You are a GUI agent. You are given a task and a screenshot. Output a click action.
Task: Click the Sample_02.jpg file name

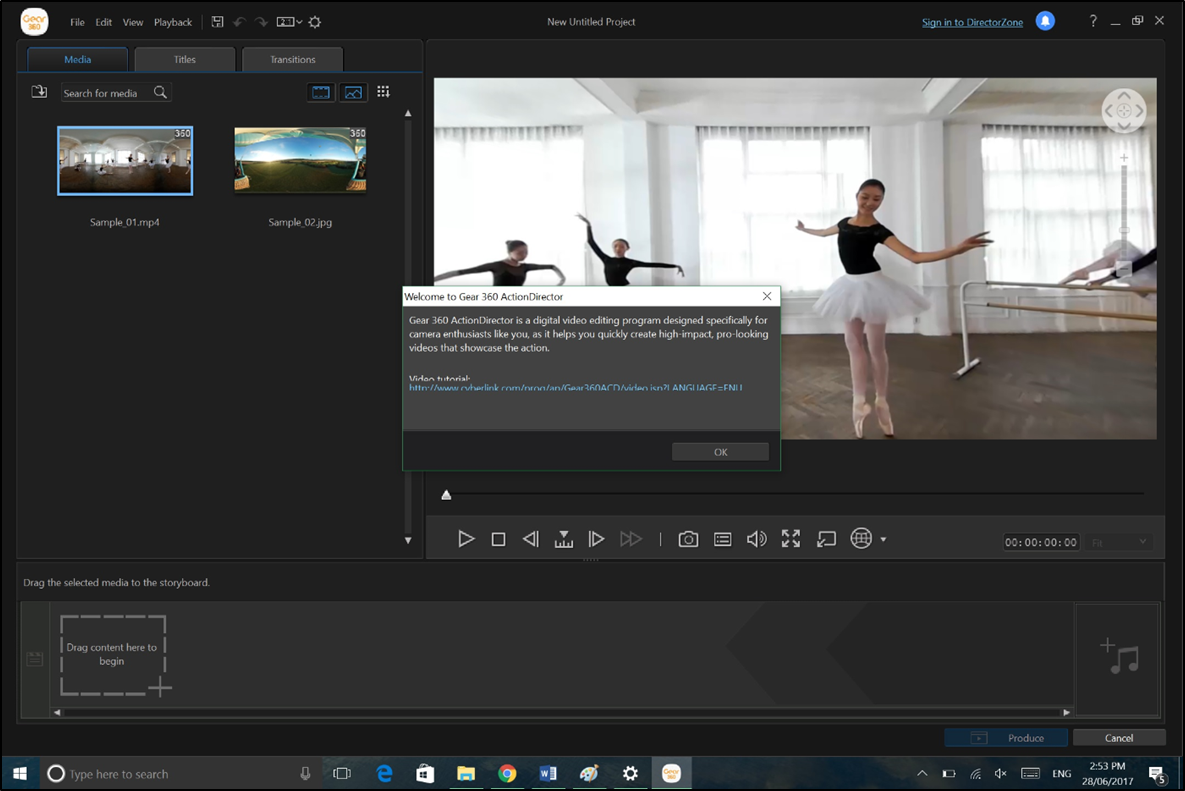(300, 222)
